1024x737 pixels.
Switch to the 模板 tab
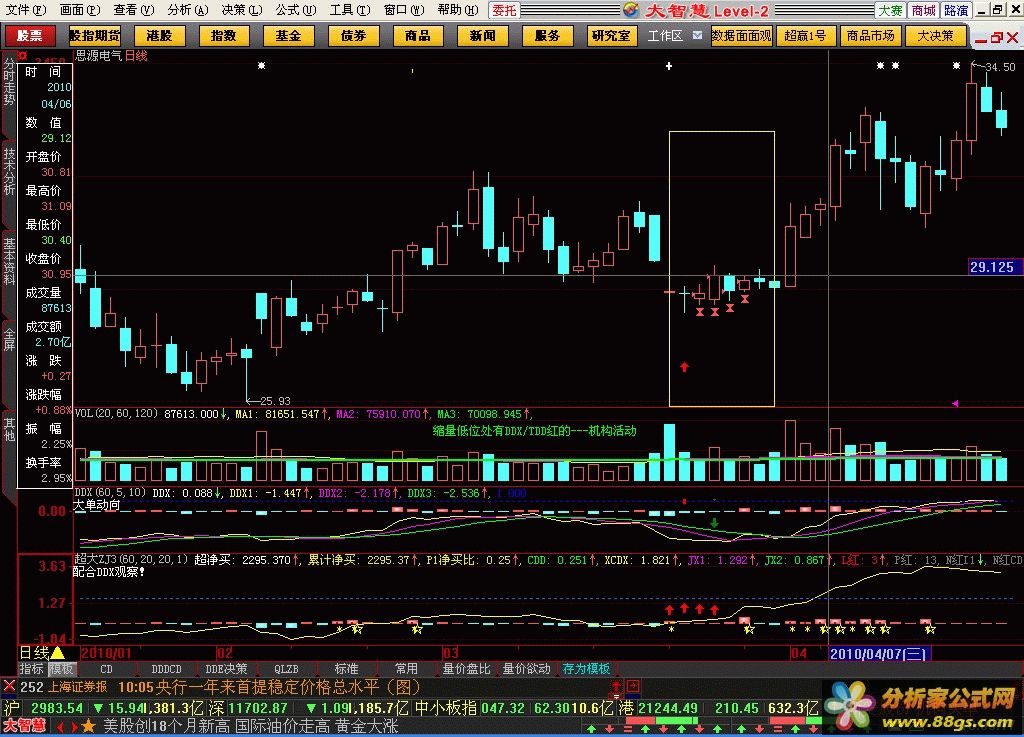pos(61,668)
